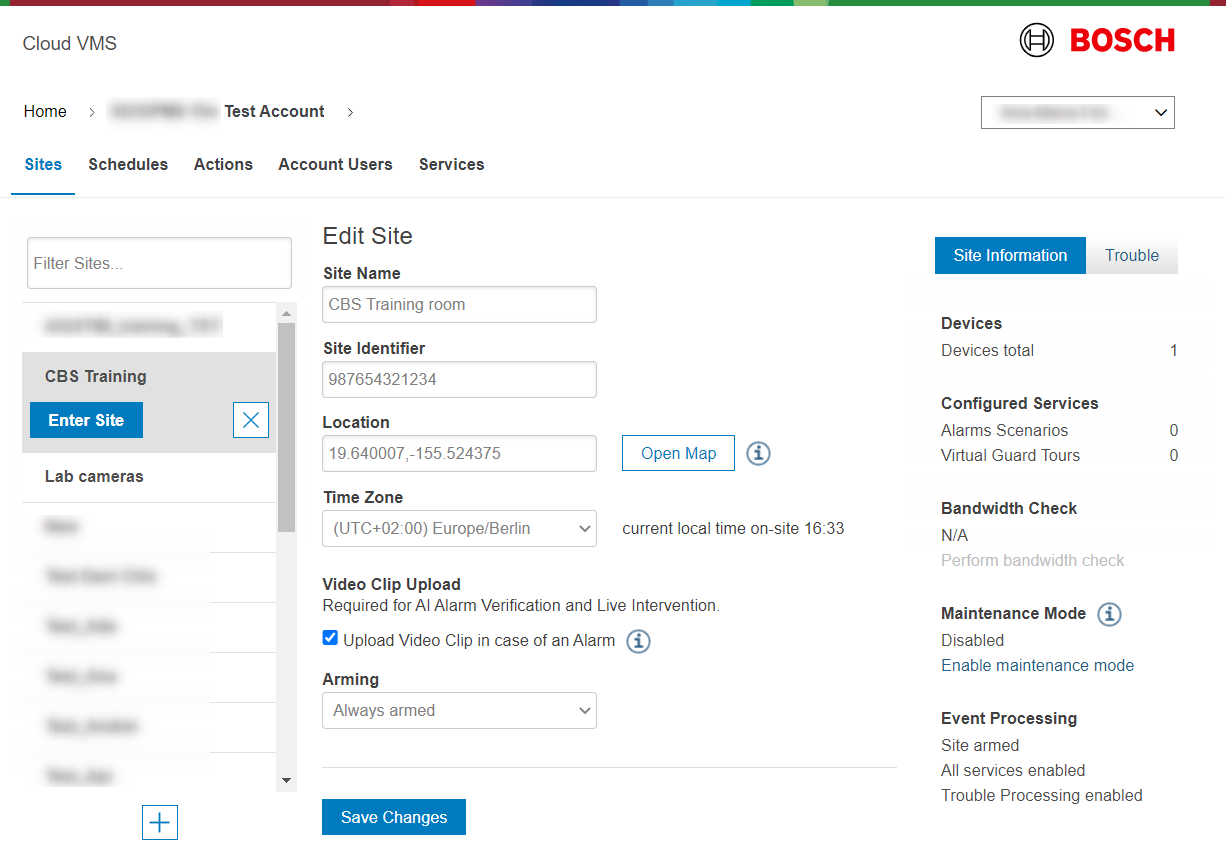Open the top-right account dropdown
Image resolution: width=1226 pixels, height=861 pixels.
[1077, 113]
